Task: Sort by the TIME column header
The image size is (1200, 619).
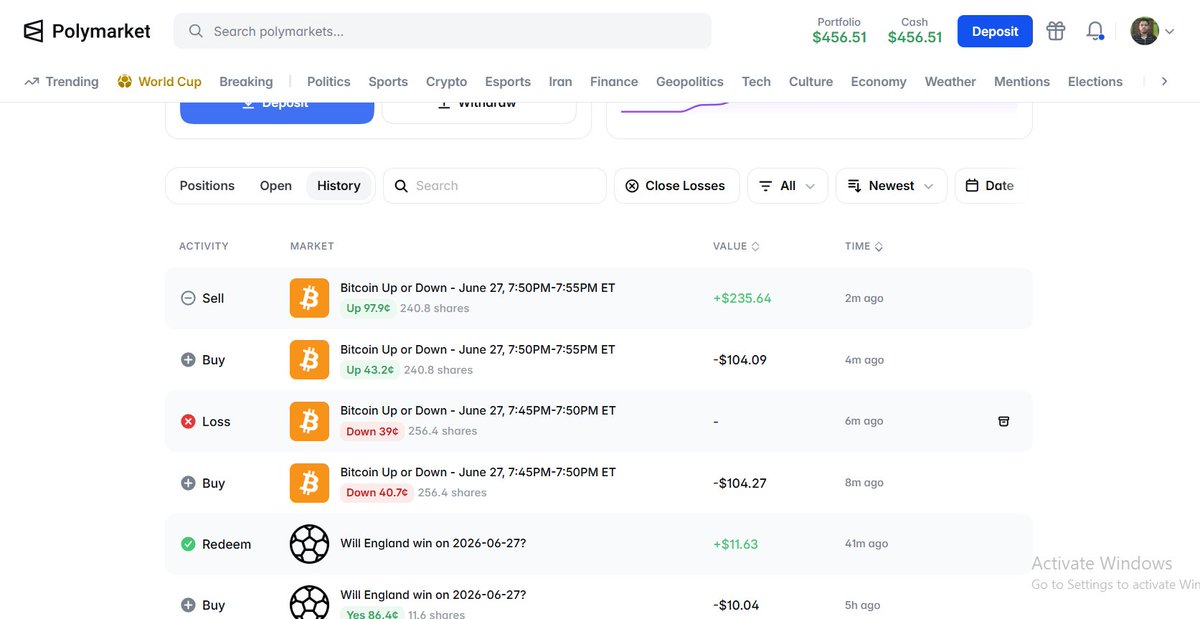Action: (864, 246)
